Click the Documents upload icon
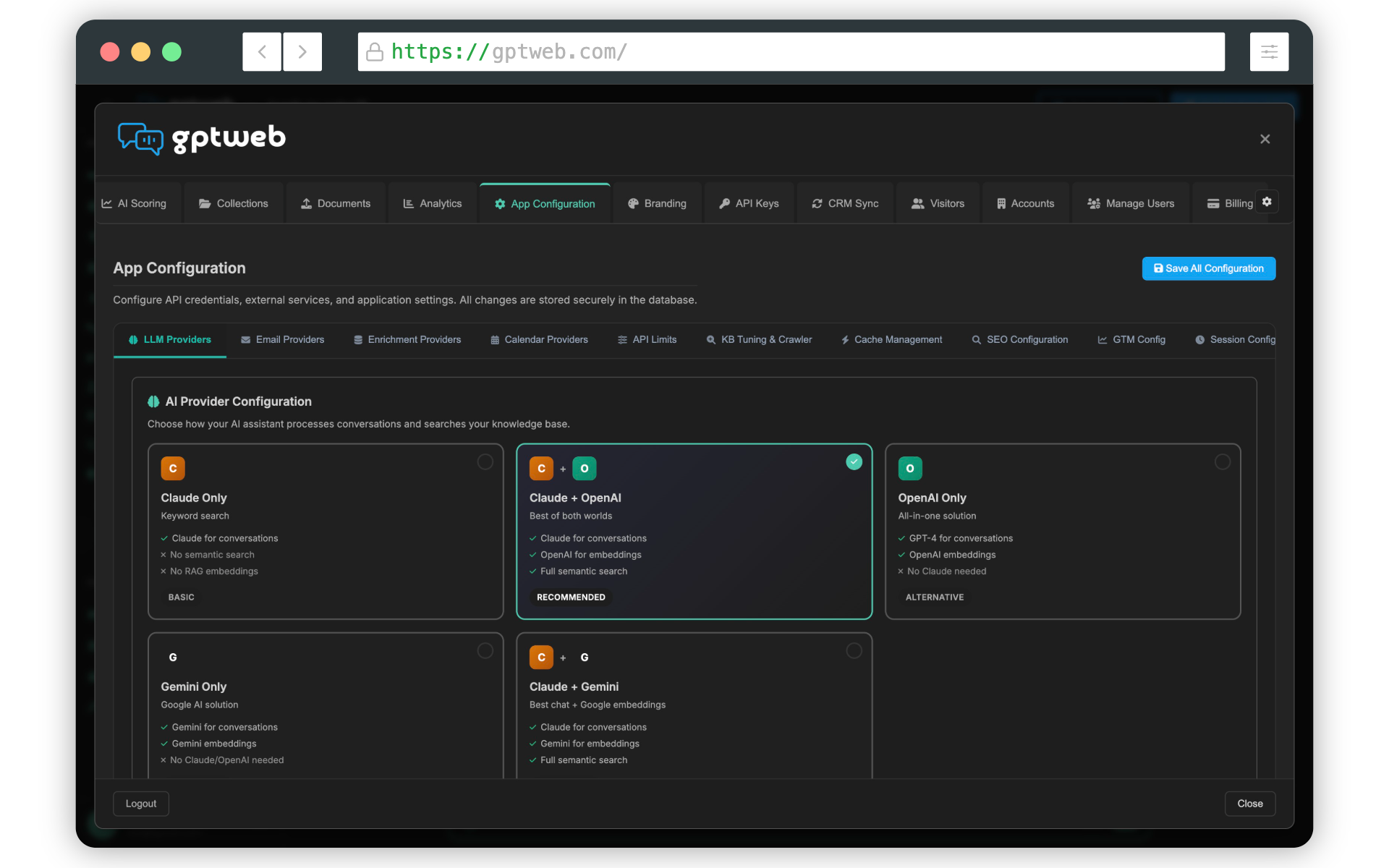Image resolution: width=1389 pixels, height=868 pixels. pyautogui.click(x=307, y=204)
